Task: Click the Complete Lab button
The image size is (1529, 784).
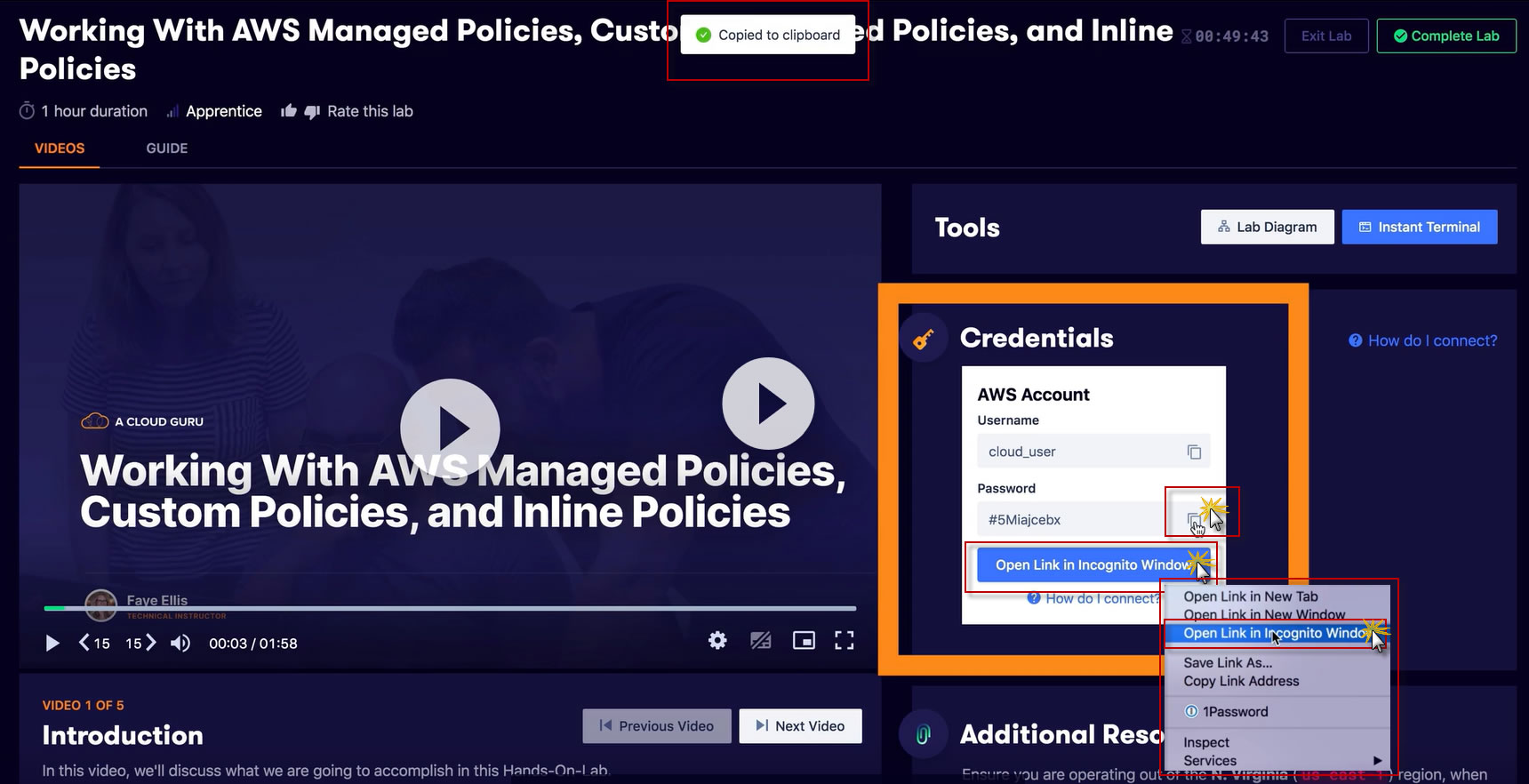Action: click(x=1446, y=36)
